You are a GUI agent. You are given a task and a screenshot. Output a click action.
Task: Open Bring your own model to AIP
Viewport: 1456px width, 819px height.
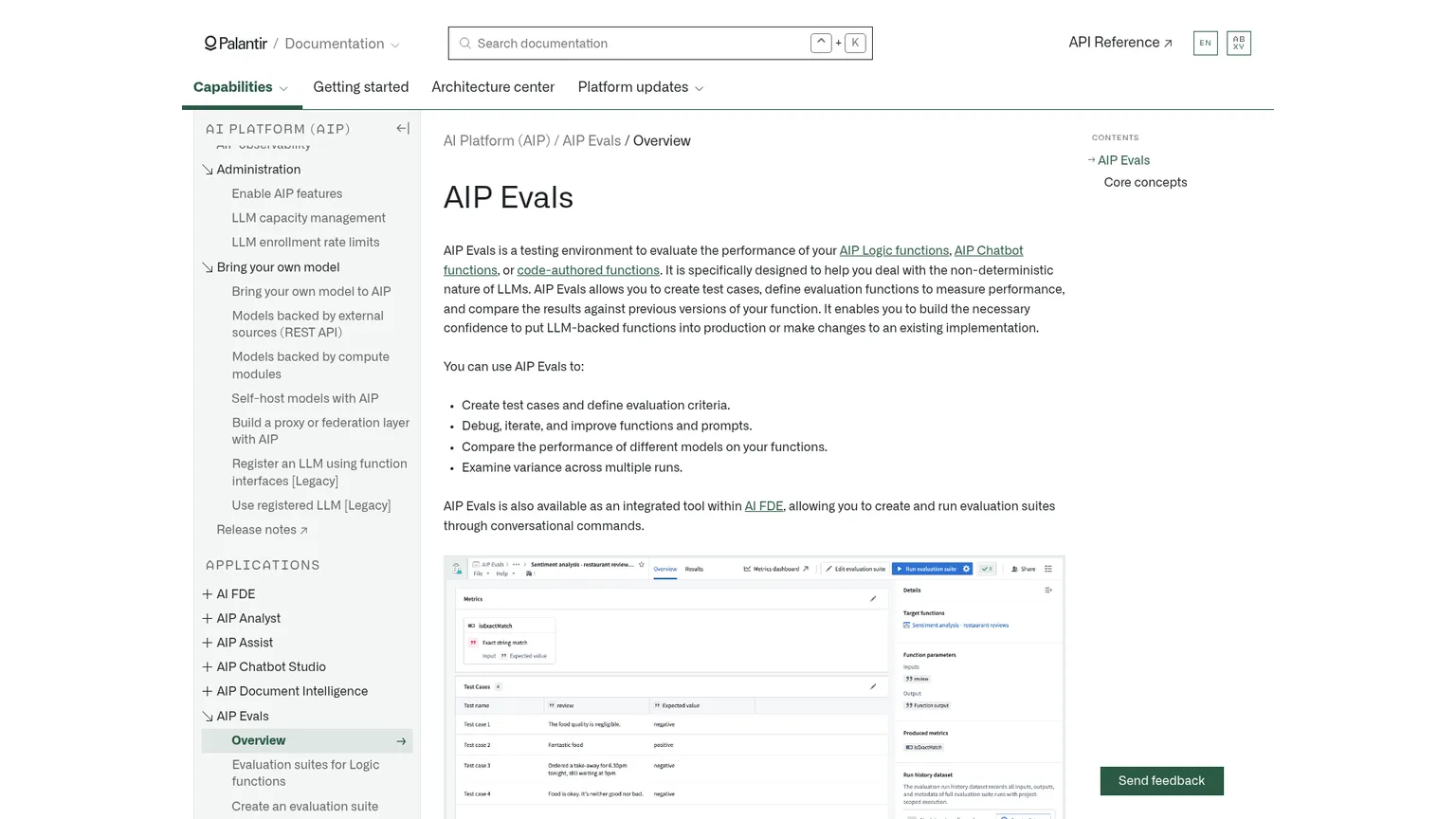pos(312,292)
